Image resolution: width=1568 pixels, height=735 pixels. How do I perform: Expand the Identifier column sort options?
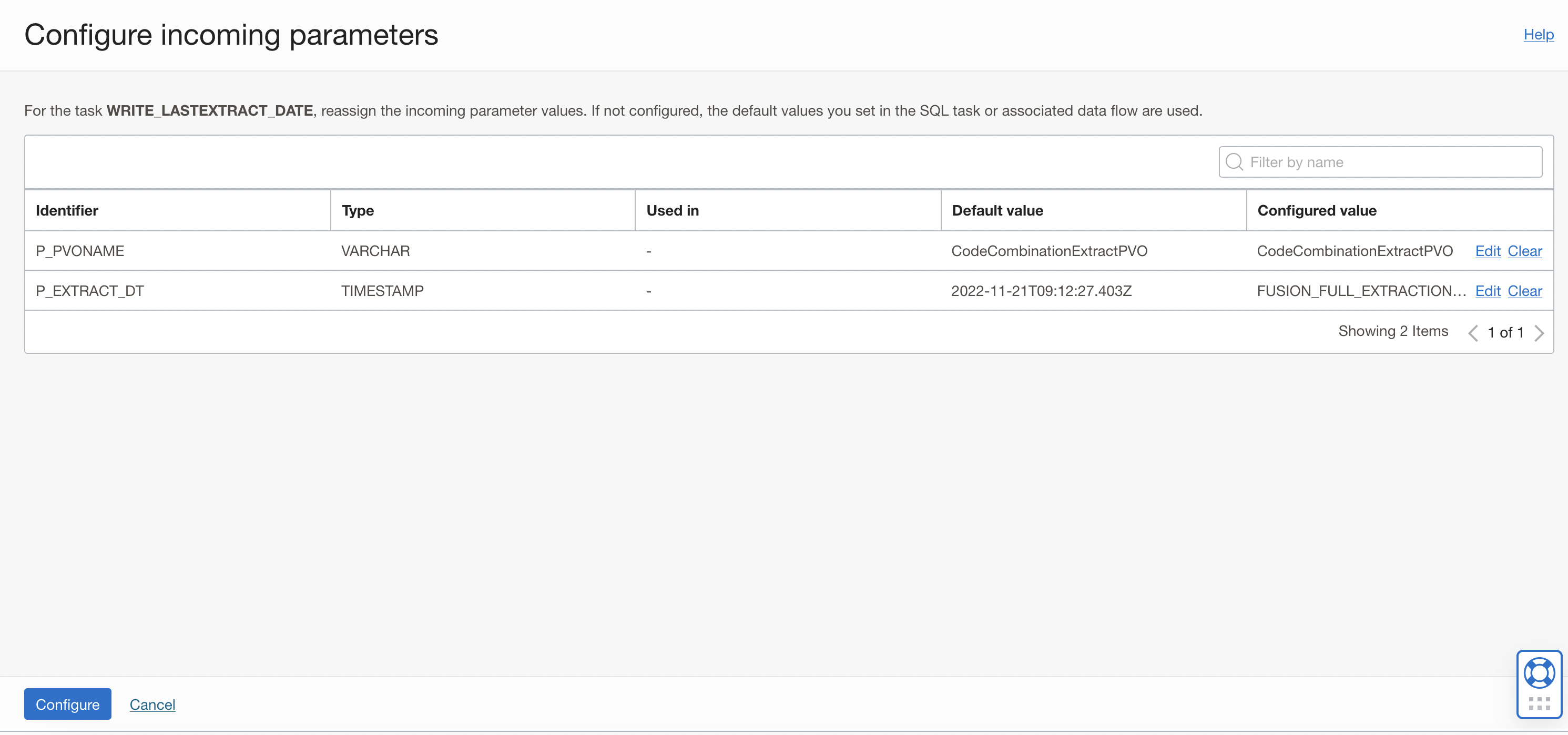point(66,210)
